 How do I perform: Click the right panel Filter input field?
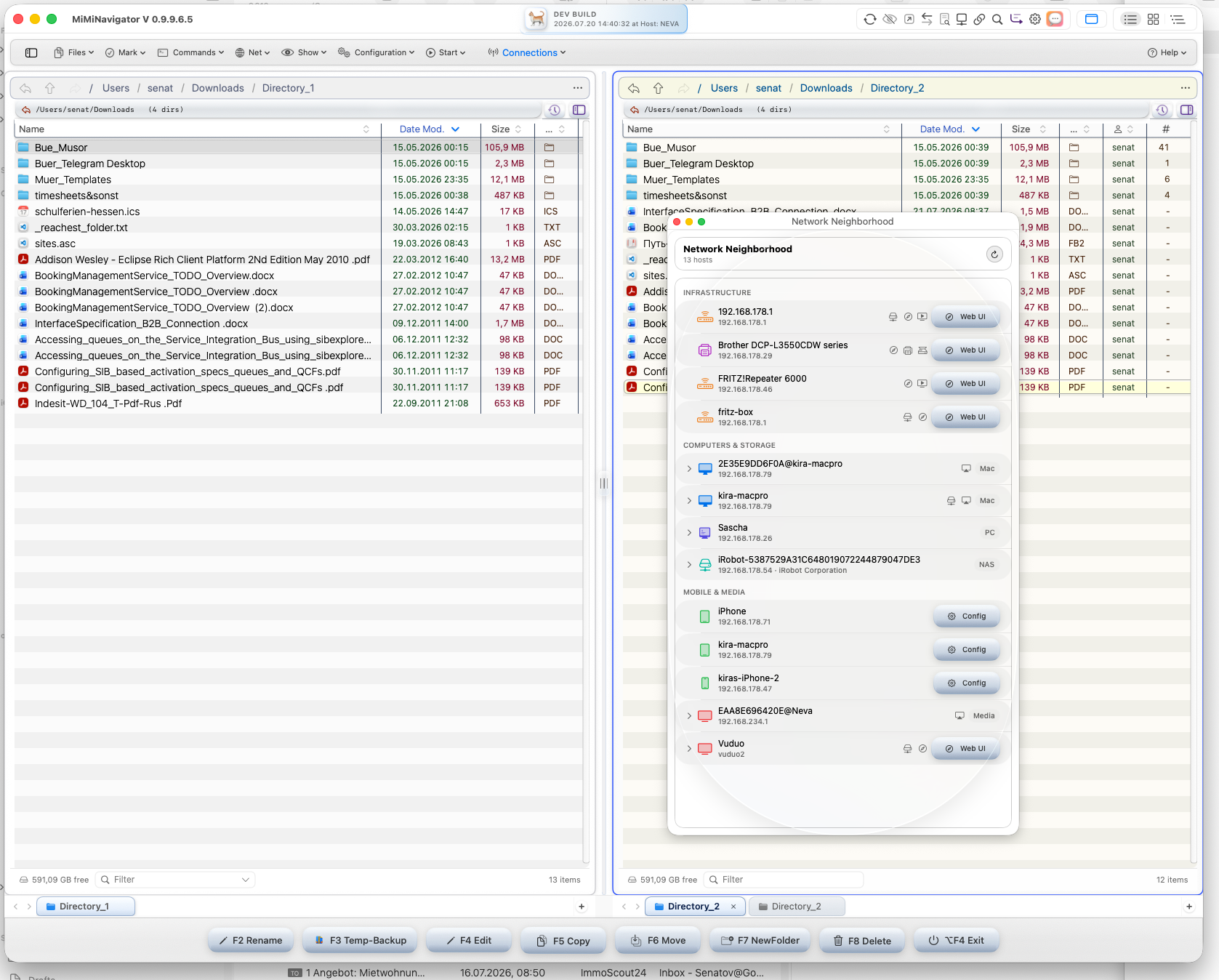click(784, 880)
